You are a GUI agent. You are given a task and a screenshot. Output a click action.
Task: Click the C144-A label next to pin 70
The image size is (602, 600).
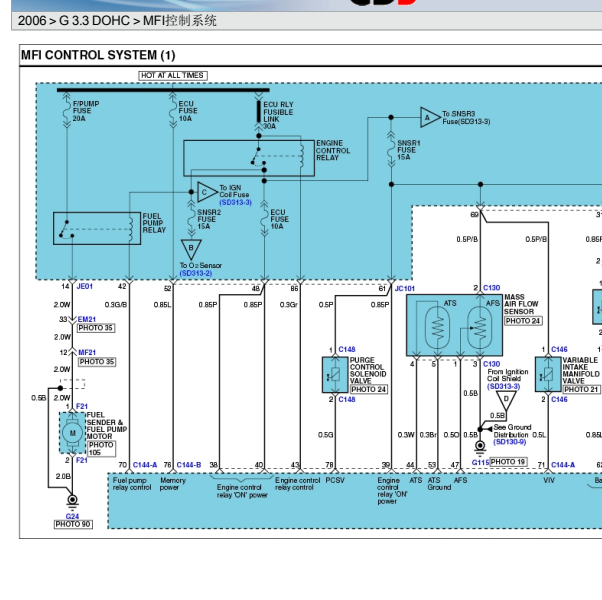point(145,465)
